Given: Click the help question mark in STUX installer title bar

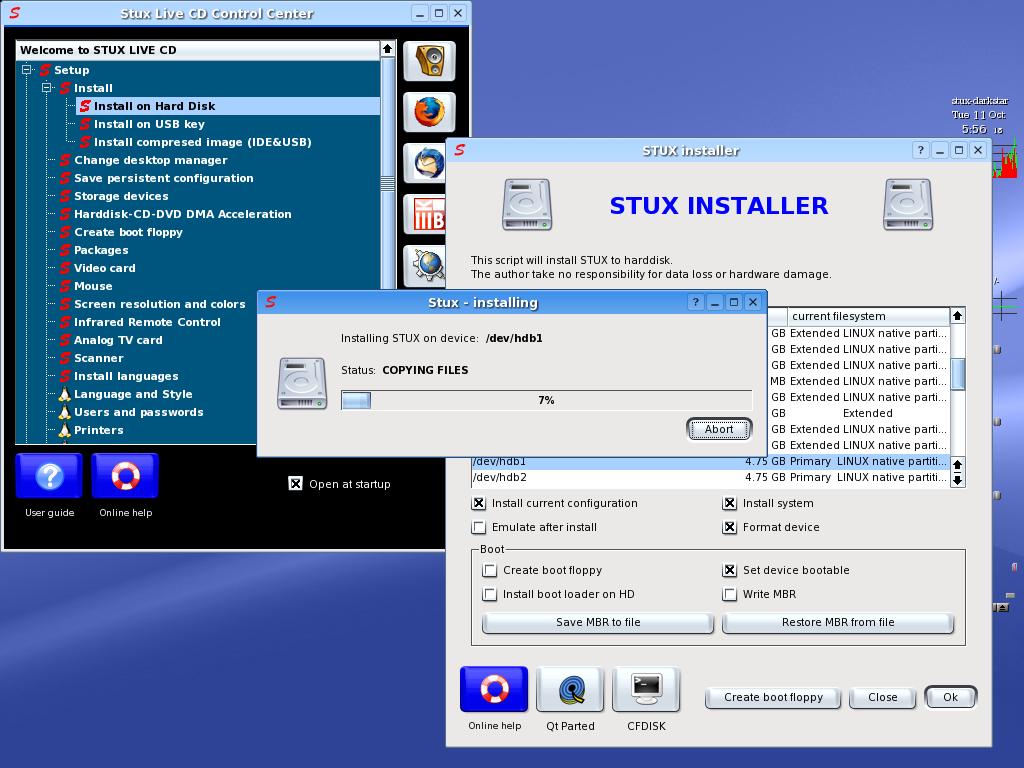Looking at the screenshot, I should tap(921, 150).
